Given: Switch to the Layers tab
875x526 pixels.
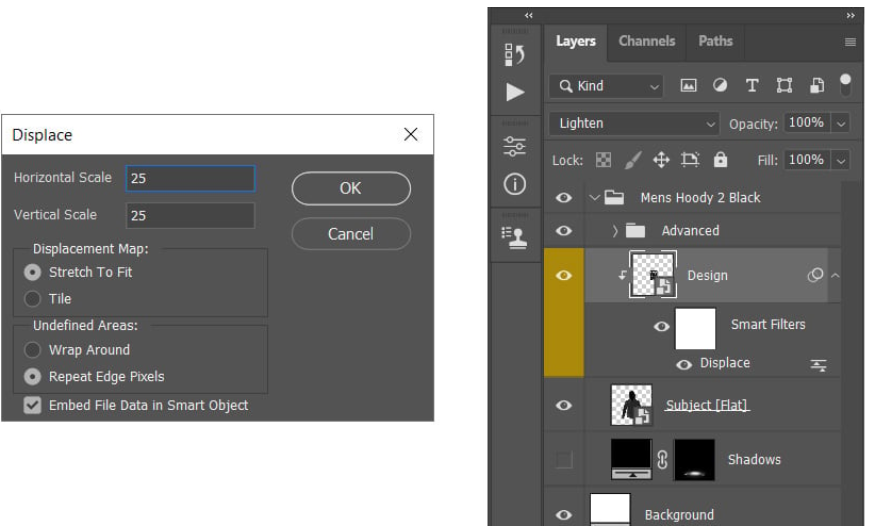Looking at the screenshot, I should point(575,41).
